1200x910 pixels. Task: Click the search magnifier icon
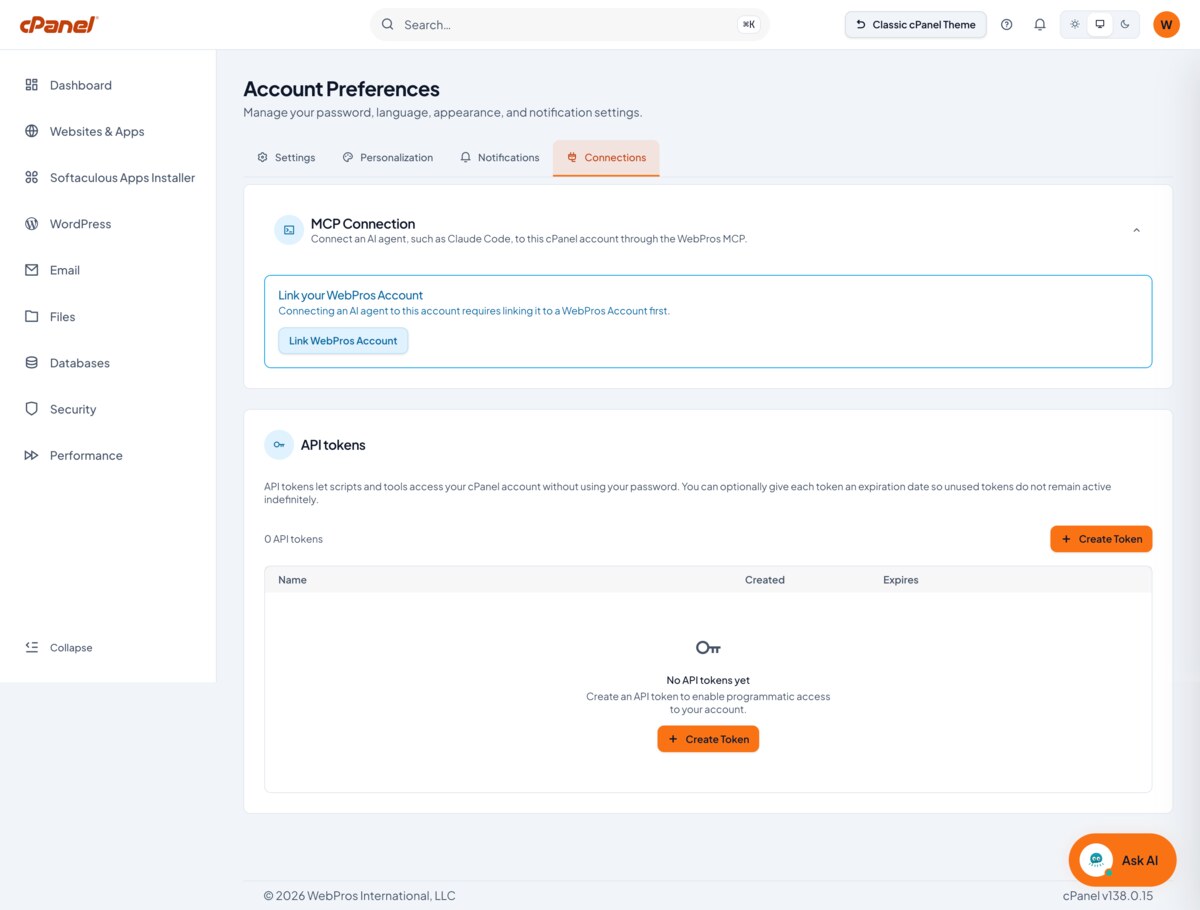point(387,25)
